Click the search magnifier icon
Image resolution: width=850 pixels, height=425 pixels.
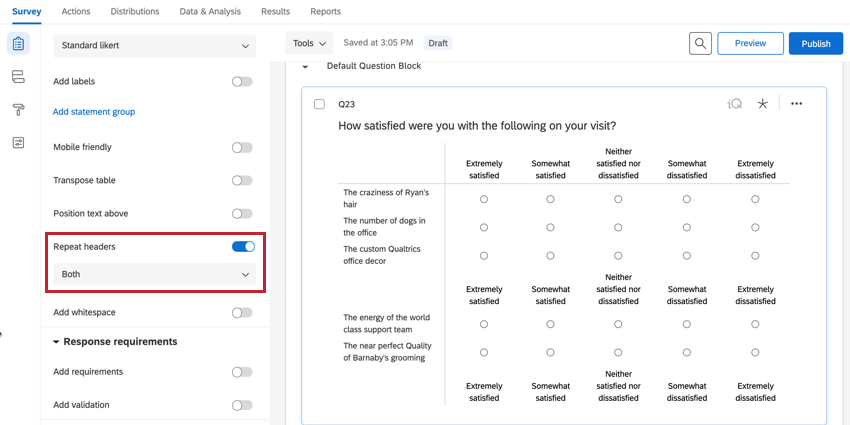tap(701, 44)
